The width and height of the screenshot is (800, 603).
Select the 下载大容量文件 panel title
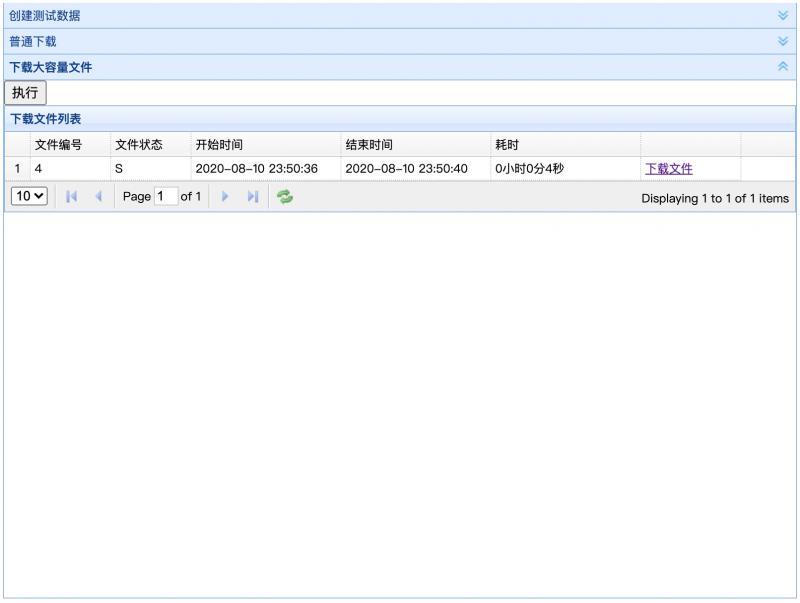51,67
